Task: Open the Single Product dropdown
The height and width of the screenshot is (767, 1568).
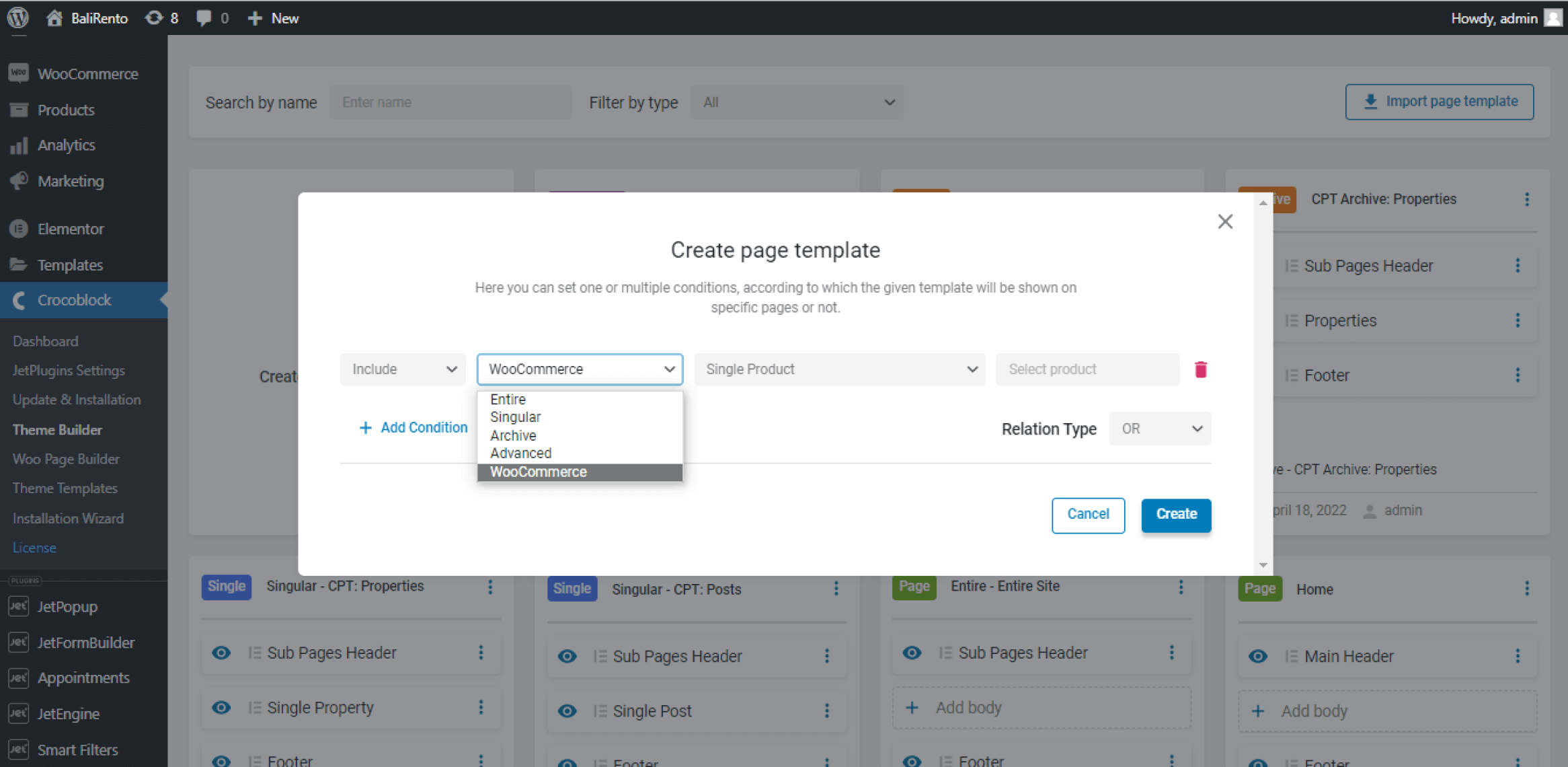Action: point(839,369)
